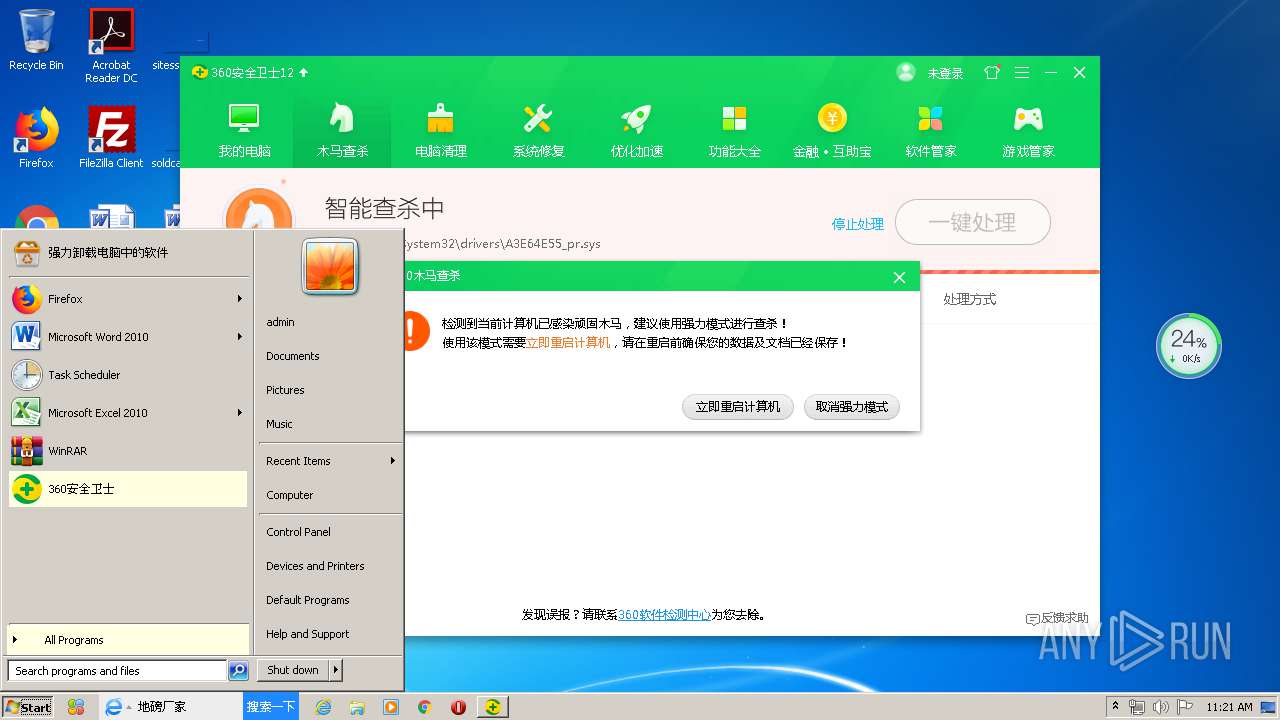Open 我的电脑 tab in 360 Safe
1280x720 pixels.
tap(244, 130)
